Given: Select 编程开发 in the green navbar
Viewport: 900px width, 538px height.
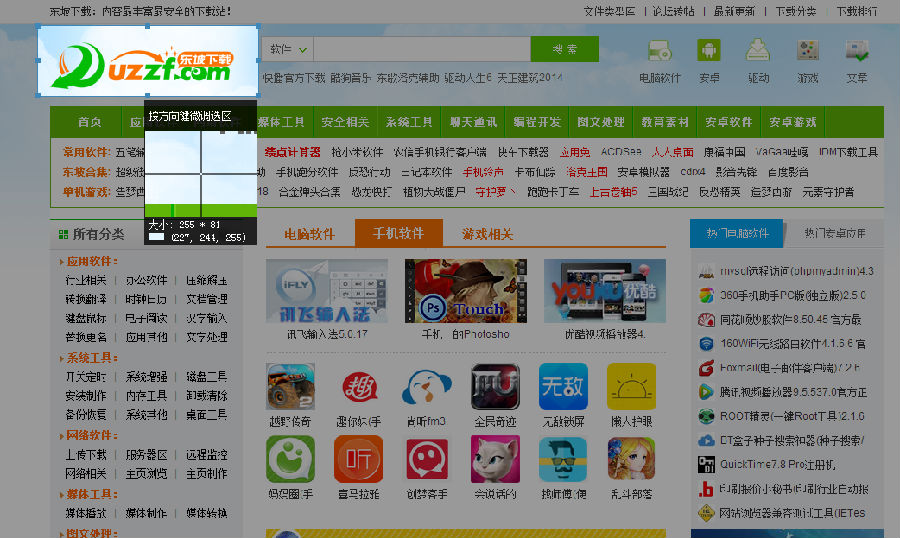Looking at the screenshot, I should tap(537, 122).
